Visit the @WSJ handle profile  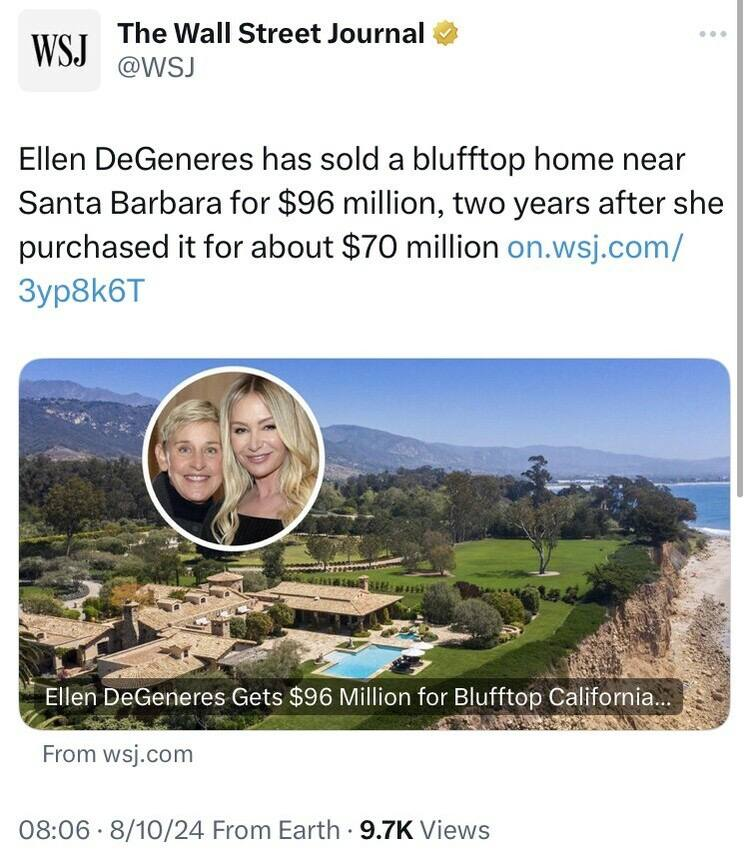(x=155, y=68)
